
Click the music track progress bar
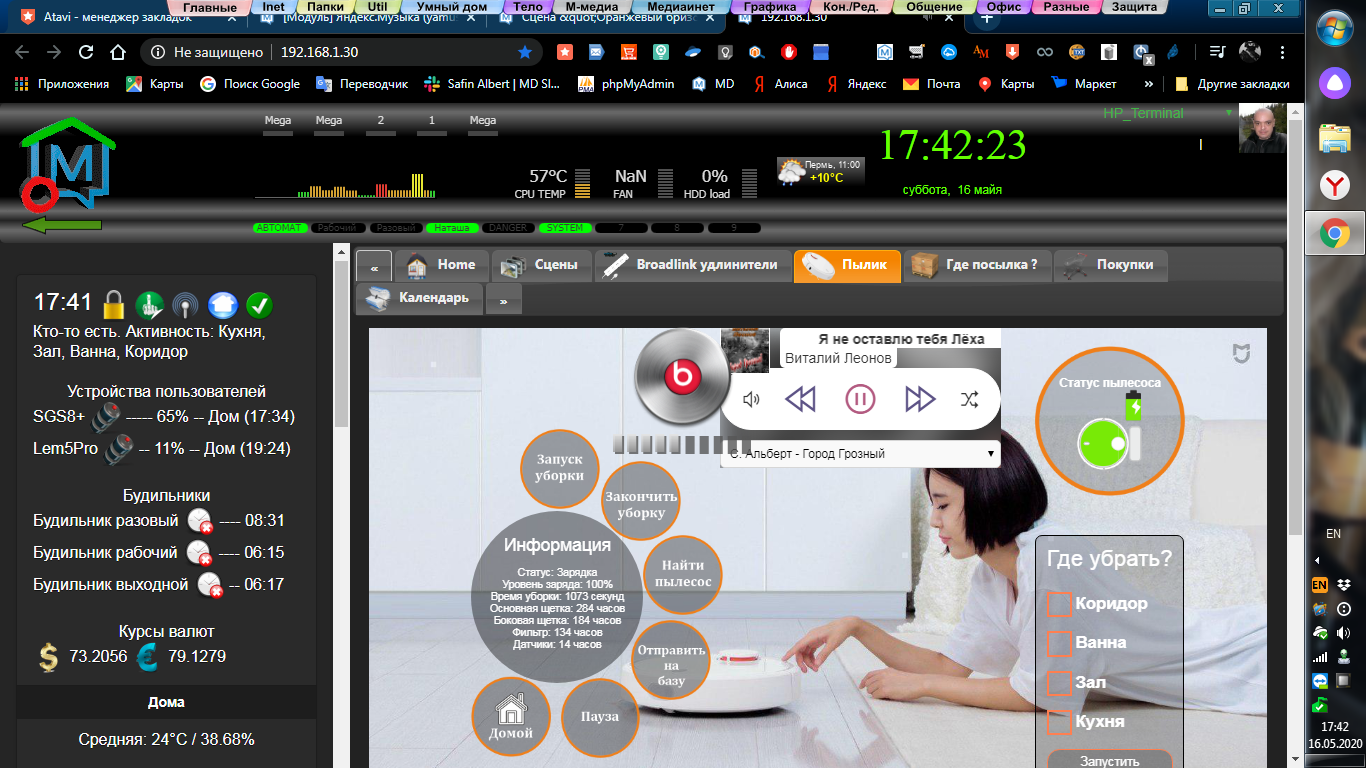point(680,445)
